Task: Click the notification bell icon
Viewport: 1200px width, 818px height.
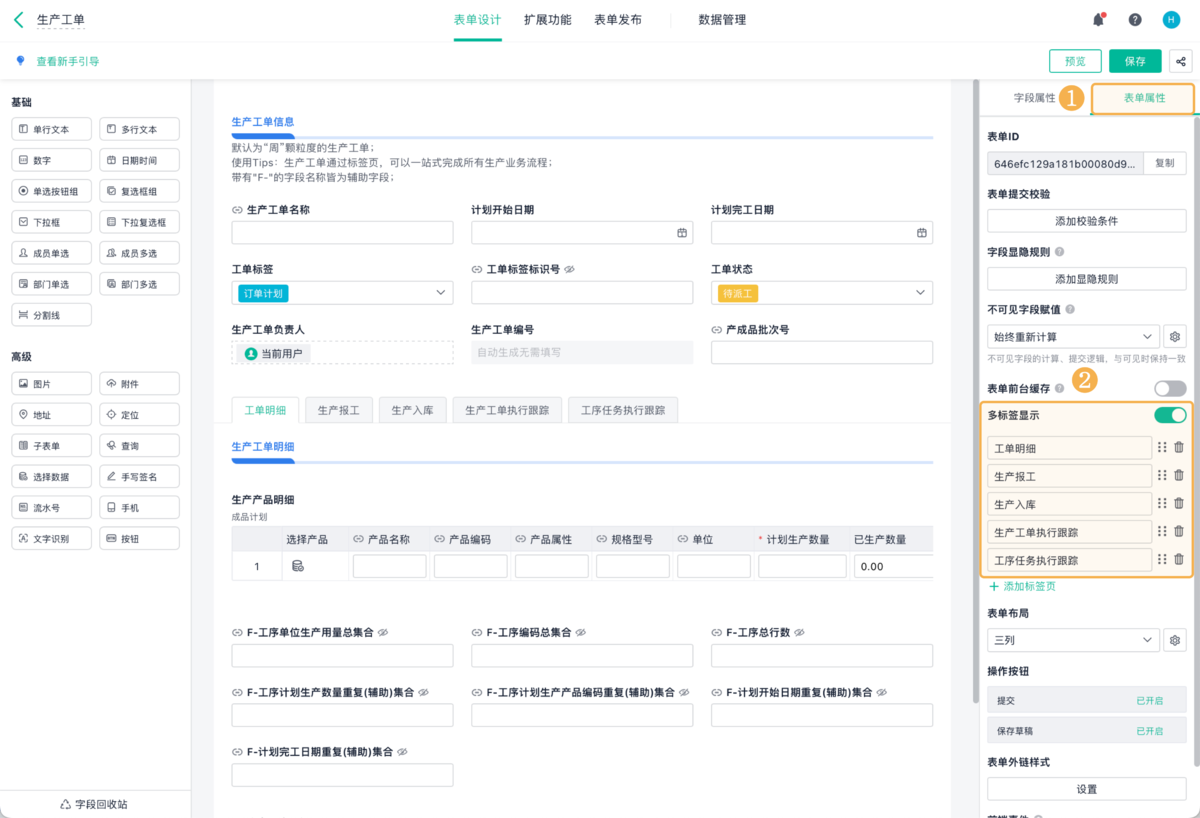Action: (x=1098, y=19)
